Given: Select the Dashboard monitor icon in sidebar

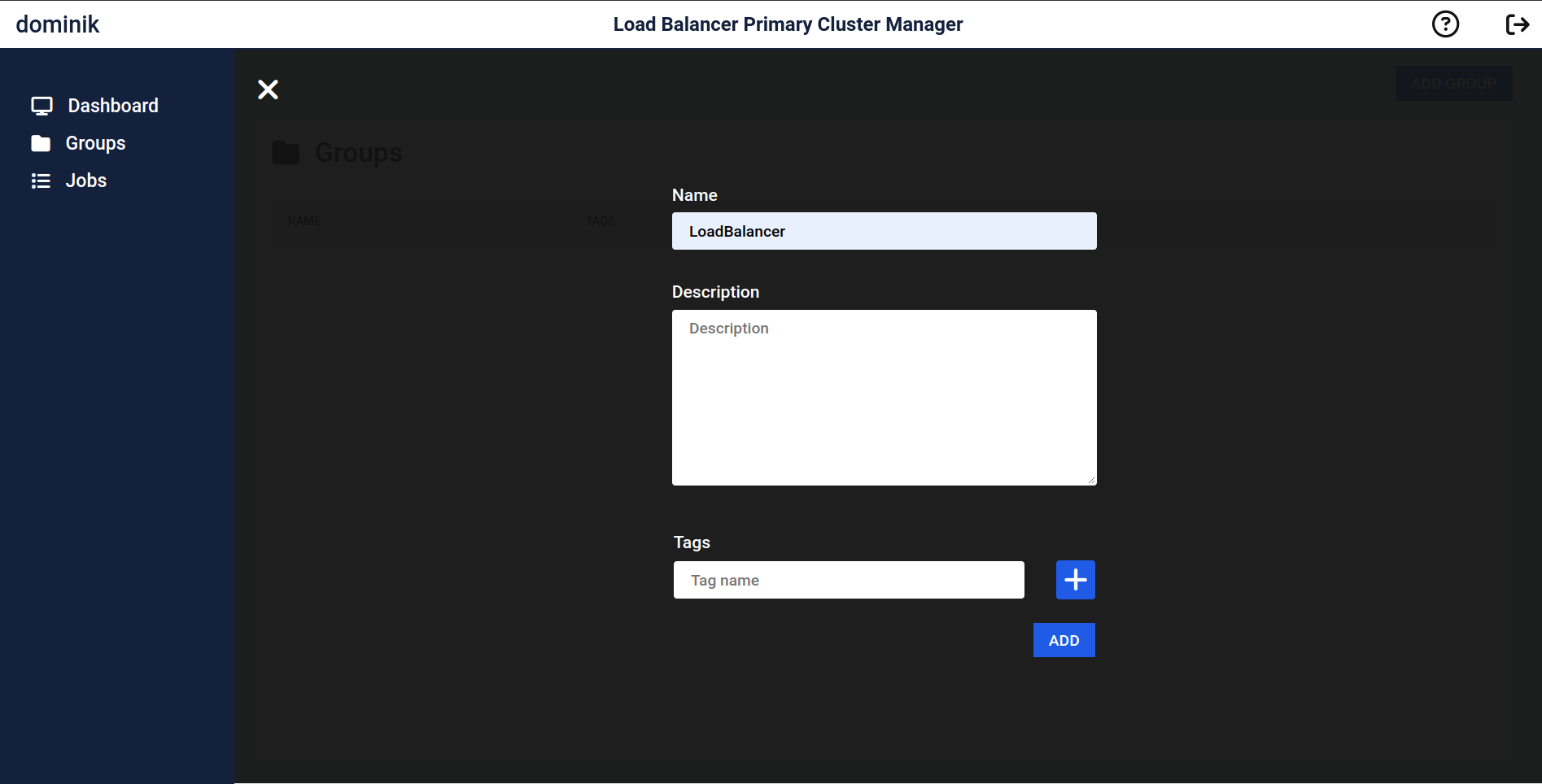Looking at the screenshot, I should (41, 105).
